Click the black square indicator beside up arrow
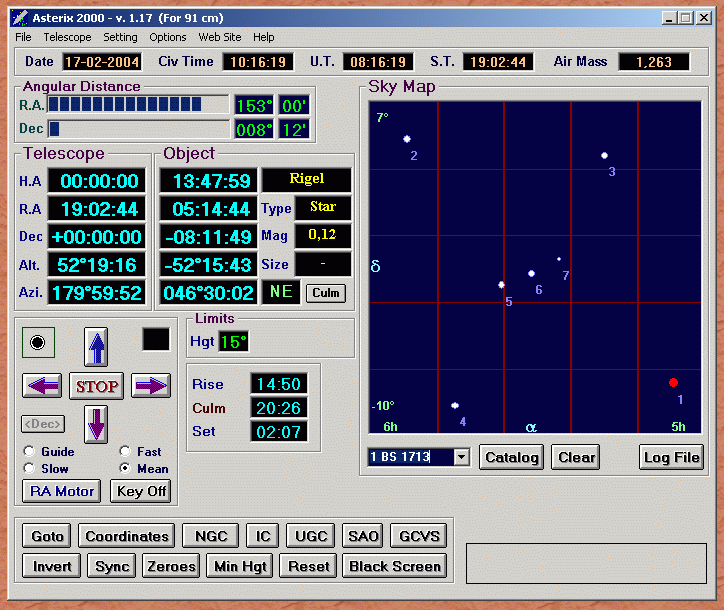The width and height of the screenshot is (724, 610). tap(156, 339)
